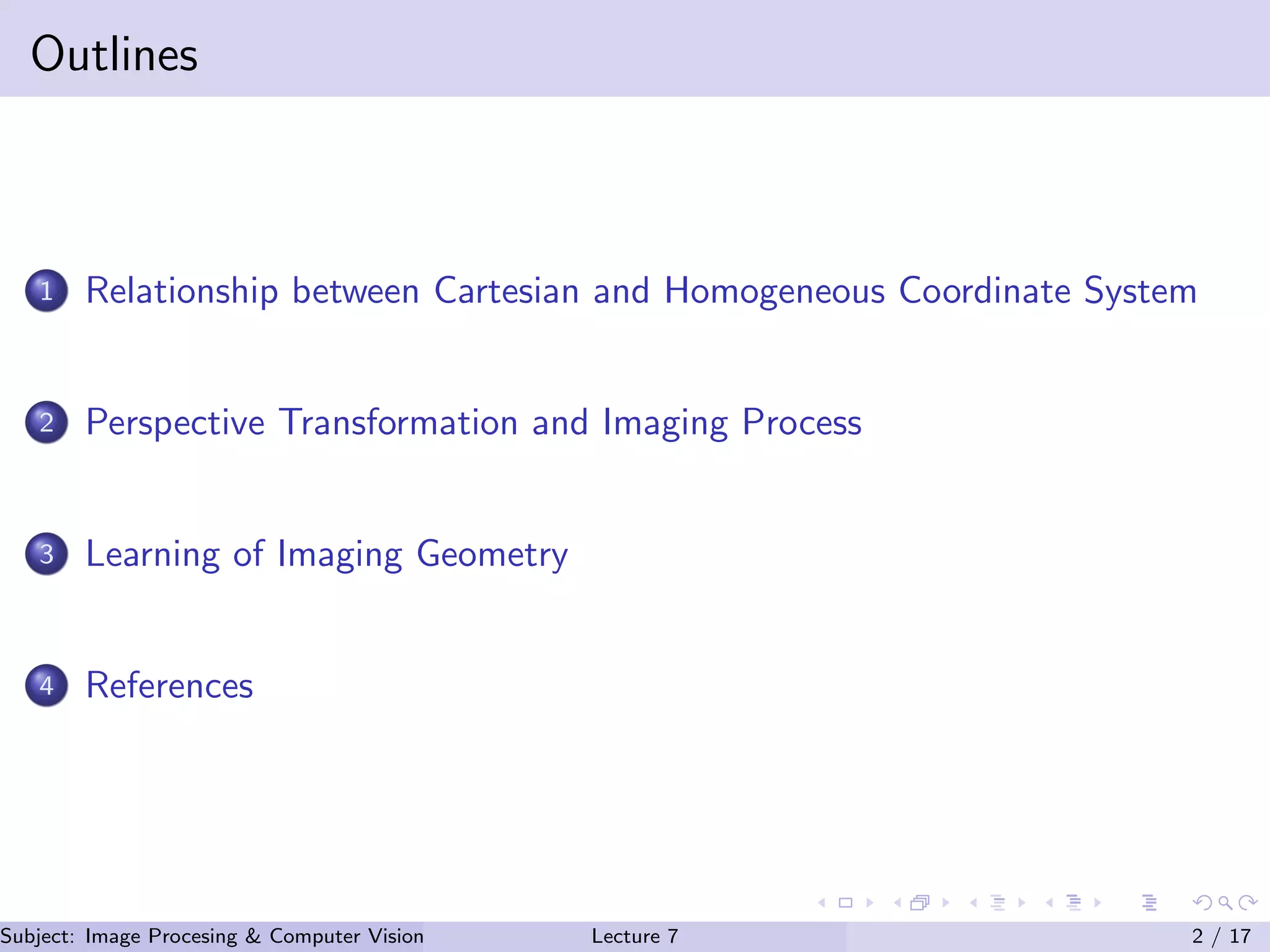Jump to the References section
The height and width of the screenshot is (952, 1270).
click(x=169, y=685)
